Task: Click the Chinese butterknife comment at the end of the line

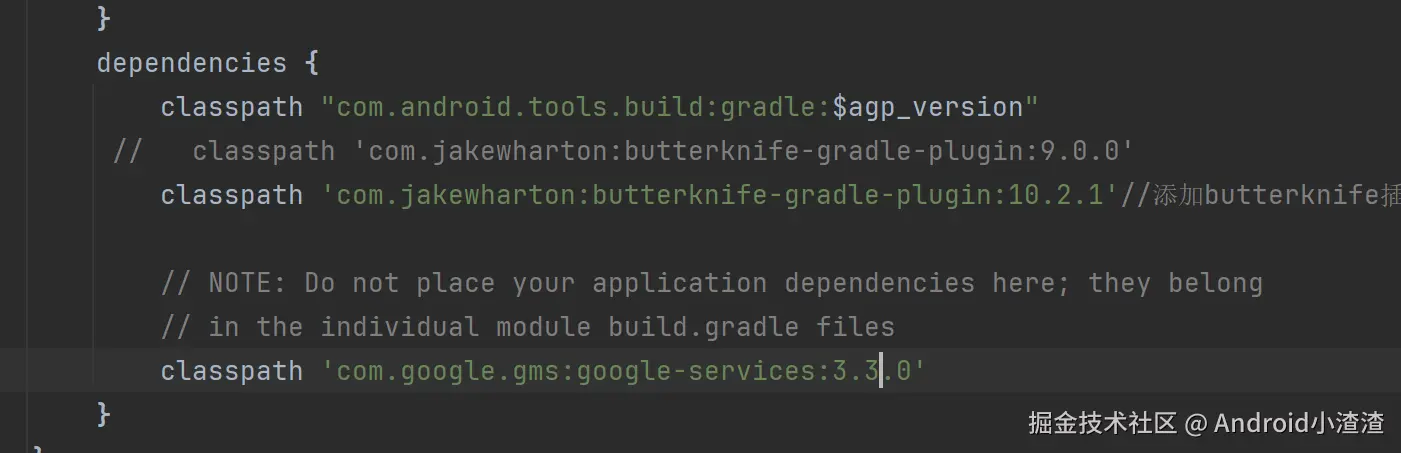Action: [1260, 195]
